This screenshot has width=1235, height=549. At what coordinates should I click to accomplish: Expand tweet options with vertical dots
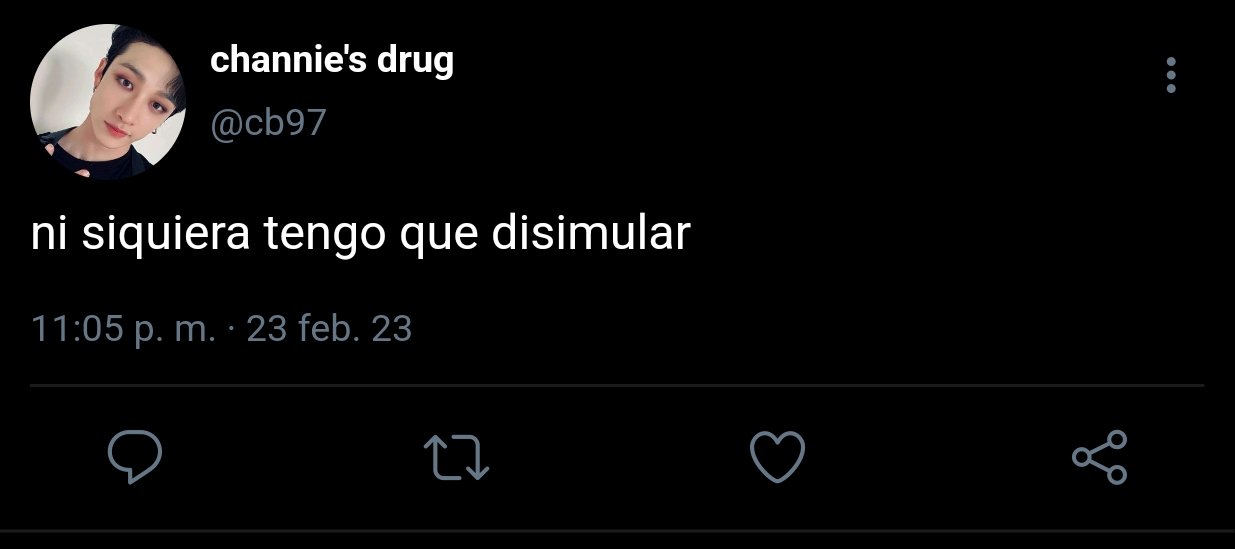[1171, 75]
